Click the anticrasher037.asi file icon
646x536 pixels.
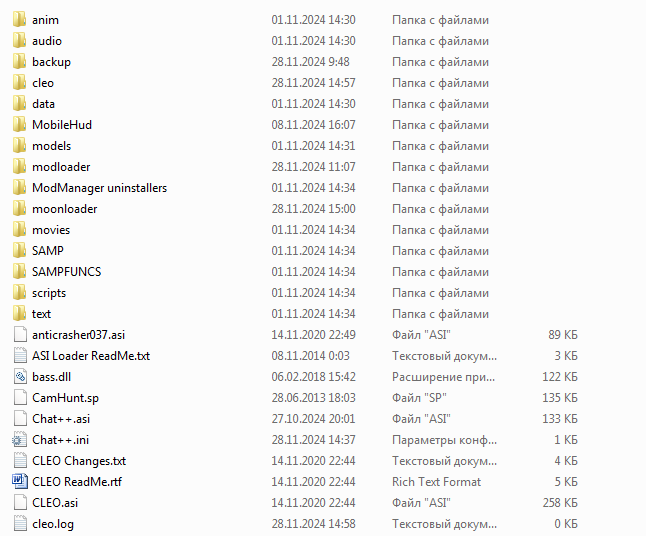(19, 335)
